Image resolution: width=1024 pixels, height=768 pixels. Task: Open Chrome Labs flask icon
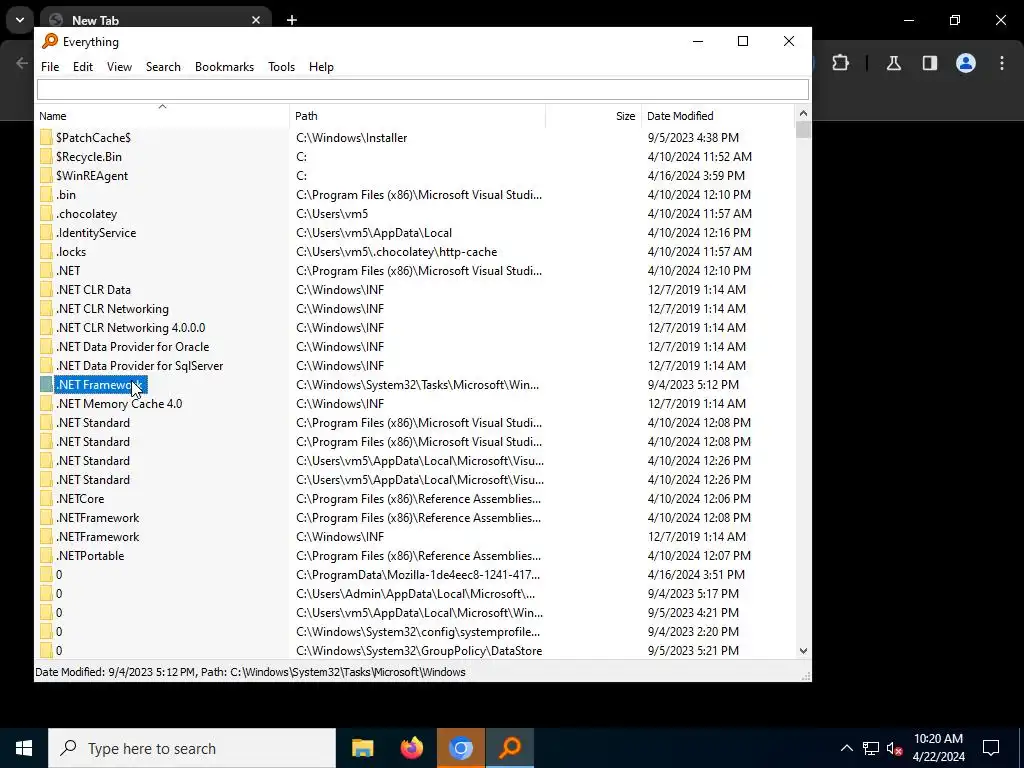(x=893, y=63)
